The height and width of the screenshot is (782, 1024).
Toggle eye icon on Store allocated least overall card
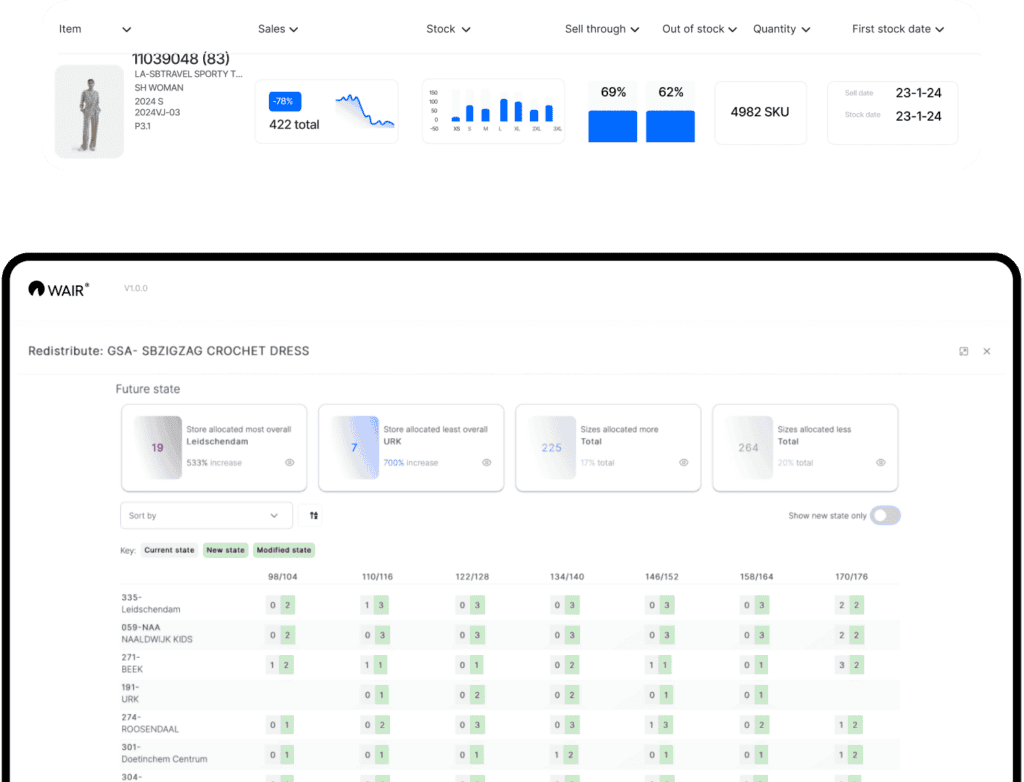(x=487, y=463)
